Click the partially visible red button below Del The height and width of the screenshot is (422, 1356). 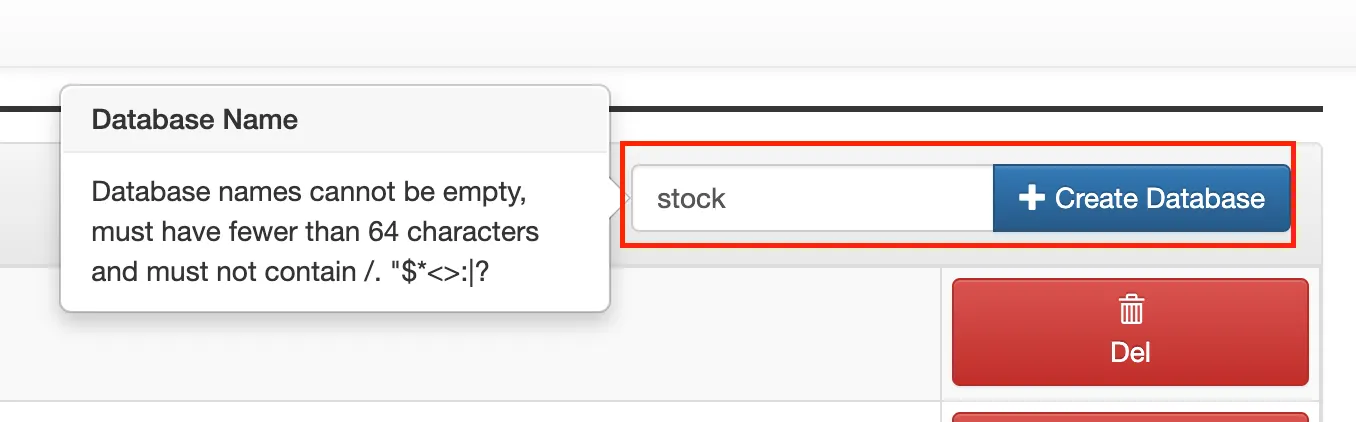coord(1130,417)
